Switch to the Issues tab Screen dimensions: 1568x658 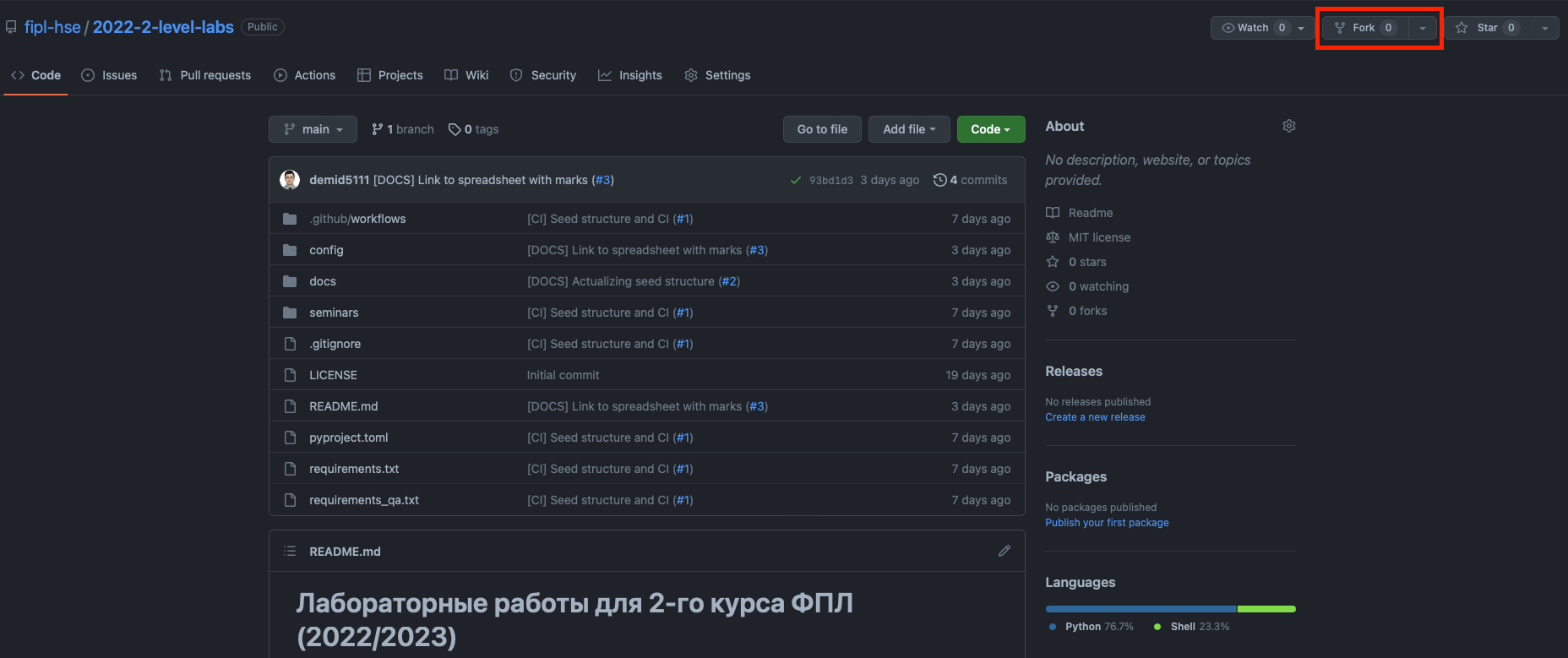click(x=109, y=75)
